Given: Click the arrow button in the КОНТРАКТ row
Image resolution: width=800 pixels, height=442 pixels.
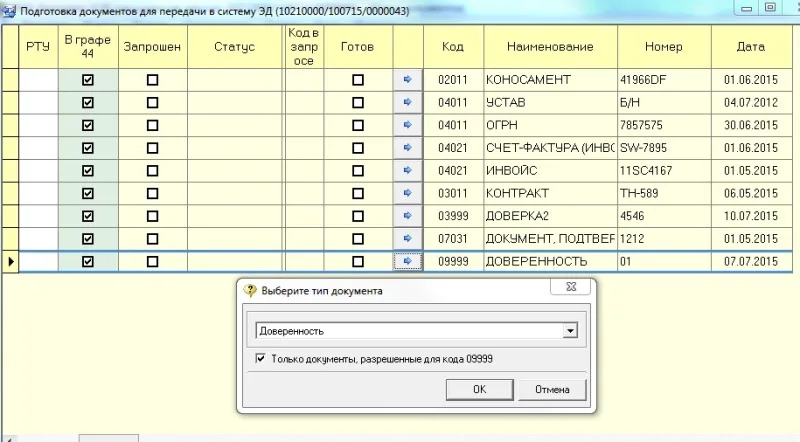Looking at the screenshot, I should point(408,193).
